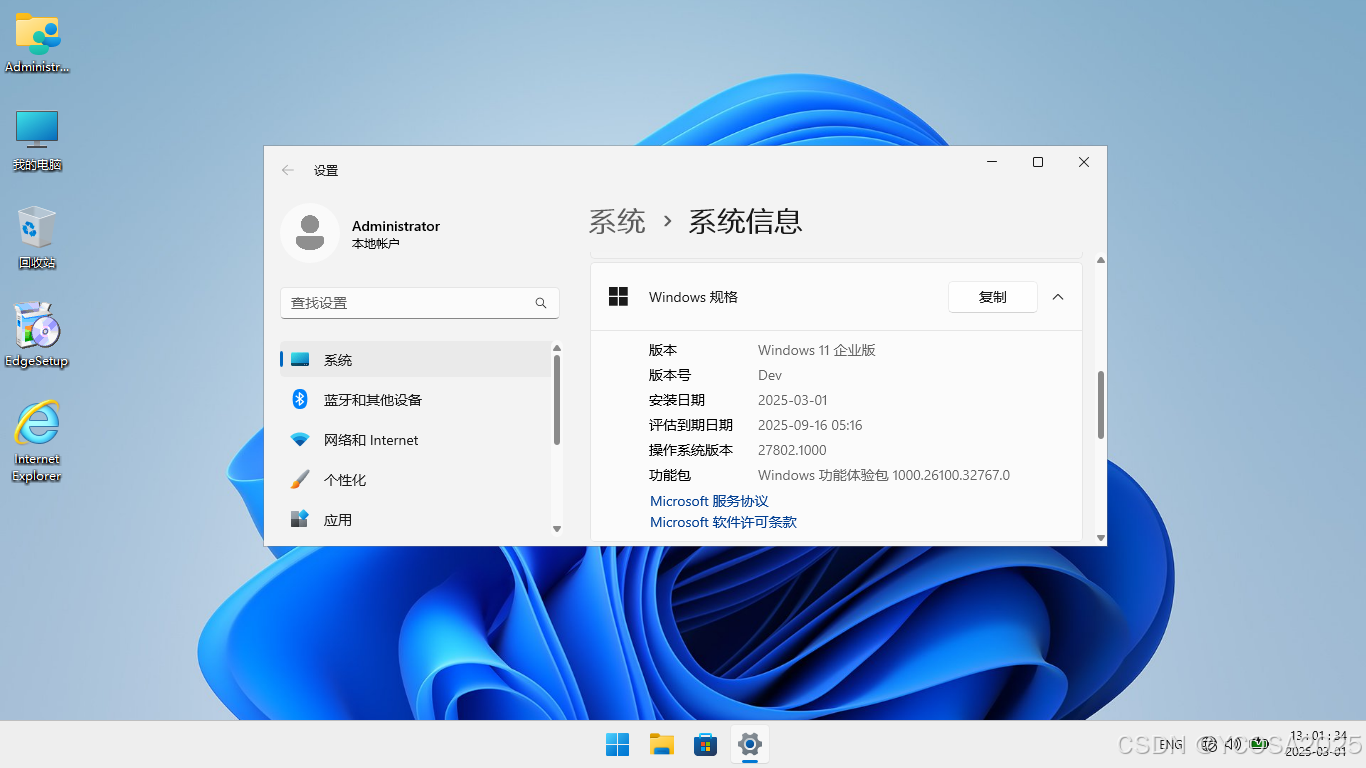
Task: Click the 系统 monitor icon in sidebar
Action: (300, 360)
